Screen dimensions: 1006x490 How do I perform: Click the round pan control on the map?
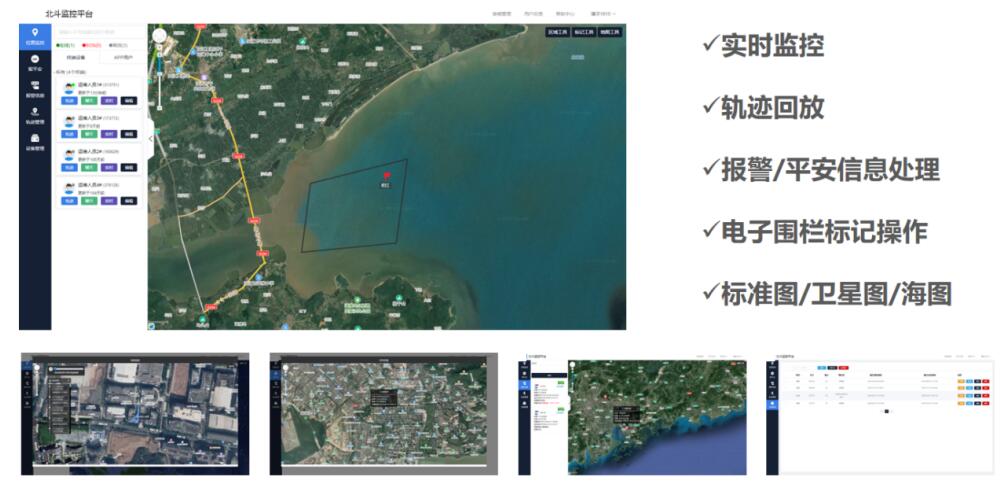158,36
